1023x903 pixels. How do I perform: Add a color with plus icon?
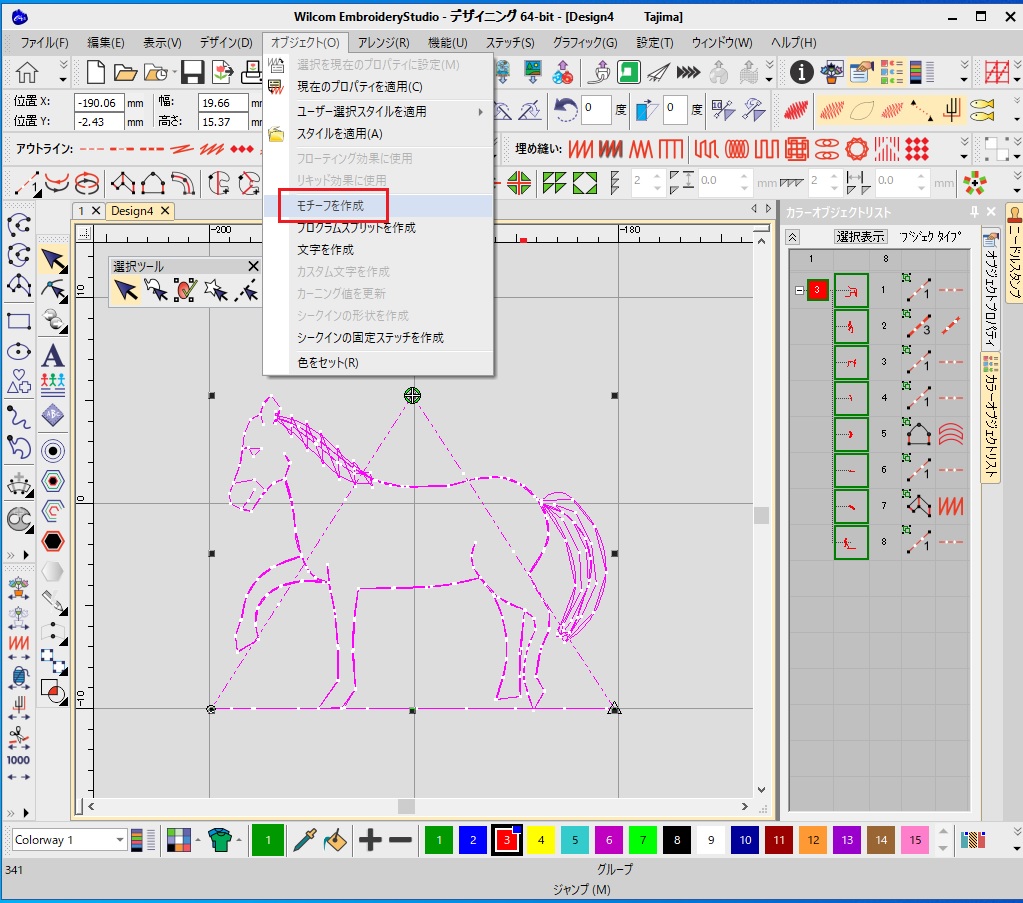point(370,840)
